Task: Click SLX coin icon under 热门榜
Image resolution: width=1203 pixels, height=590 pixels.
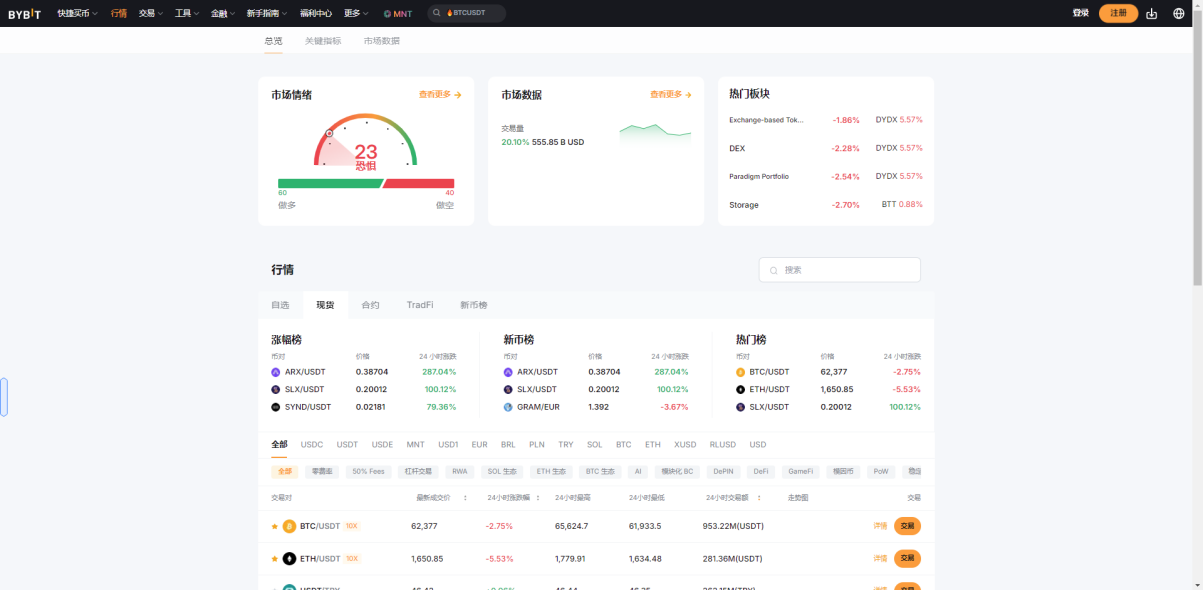Action: [x=740, y=407]
